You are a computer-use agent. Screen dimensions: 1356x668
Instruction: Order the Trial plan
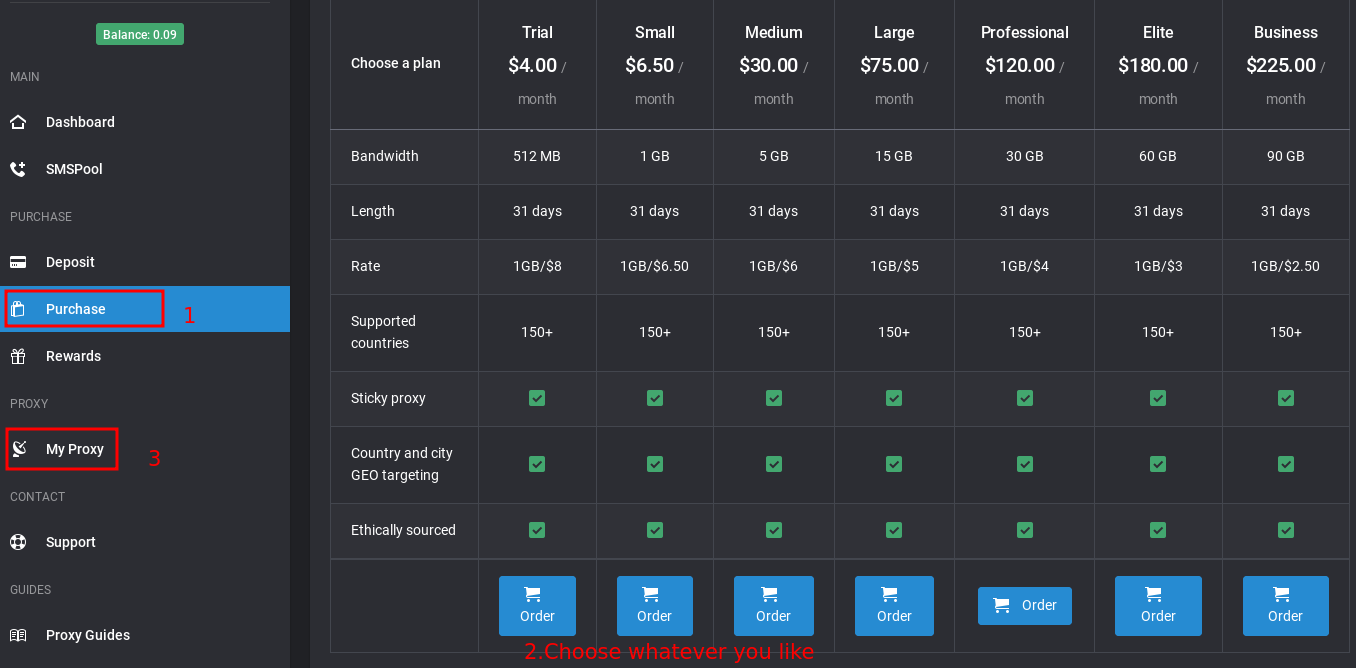point(537,606)
